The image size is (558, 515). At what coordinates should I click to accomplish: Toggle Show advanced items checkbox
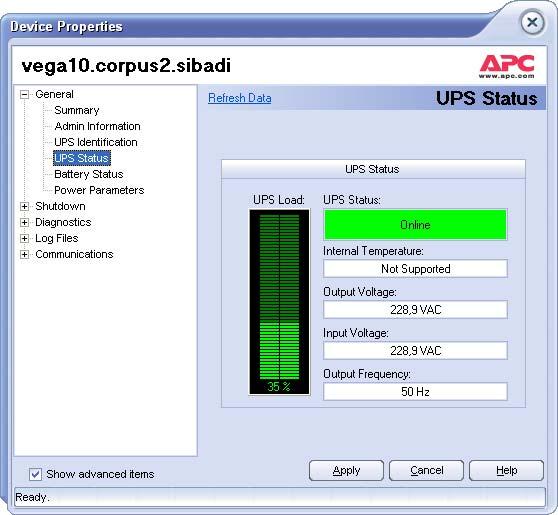point(35,474)
